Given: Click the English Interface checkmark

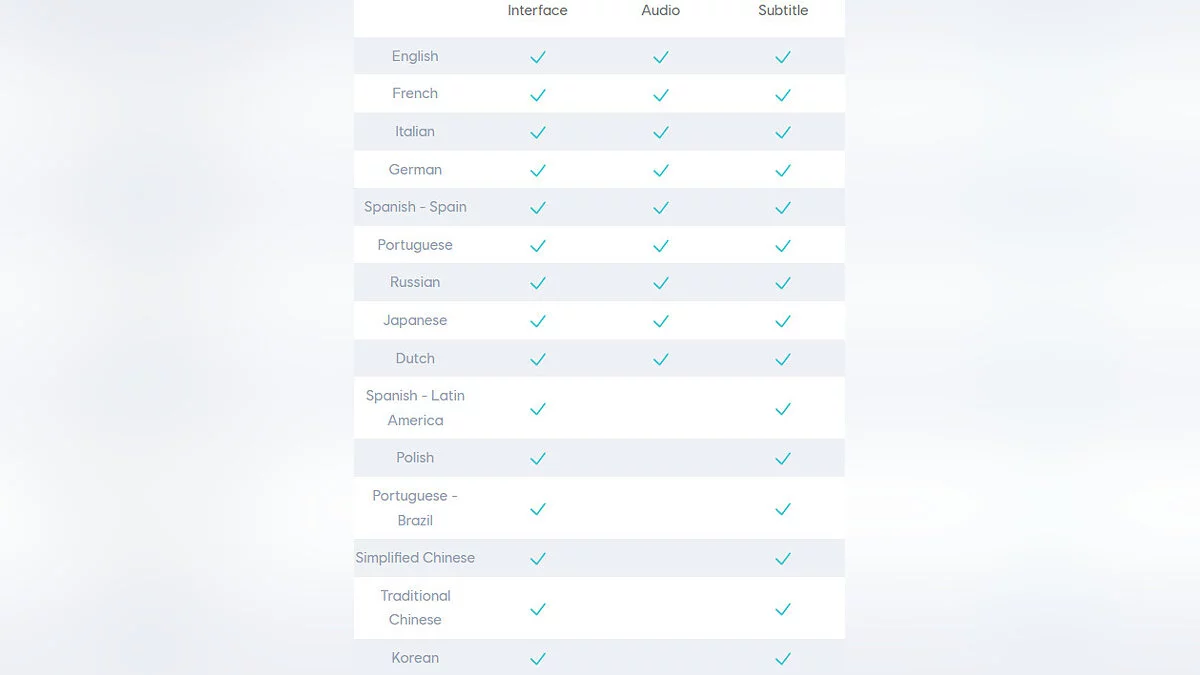Looking at the screenshot, I should point(538,57).
